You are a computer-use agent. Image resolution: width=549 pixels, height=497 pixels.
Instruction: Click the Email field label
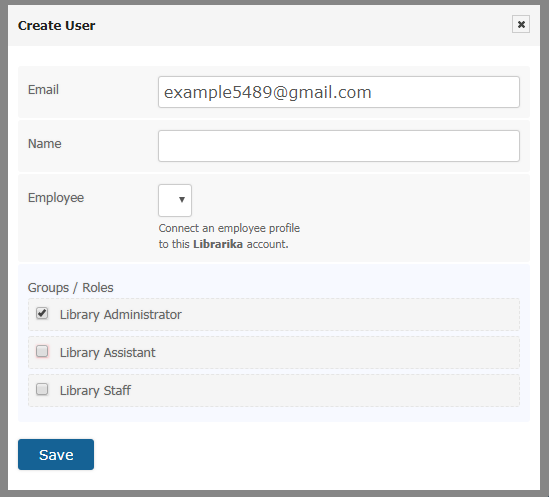coord(43,90)
